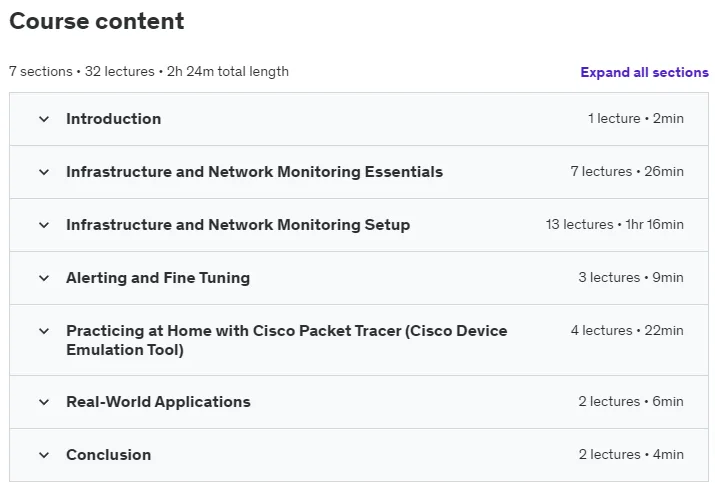Select the Real-World Applications section title

pyautogui.click(x=158, y=401)
